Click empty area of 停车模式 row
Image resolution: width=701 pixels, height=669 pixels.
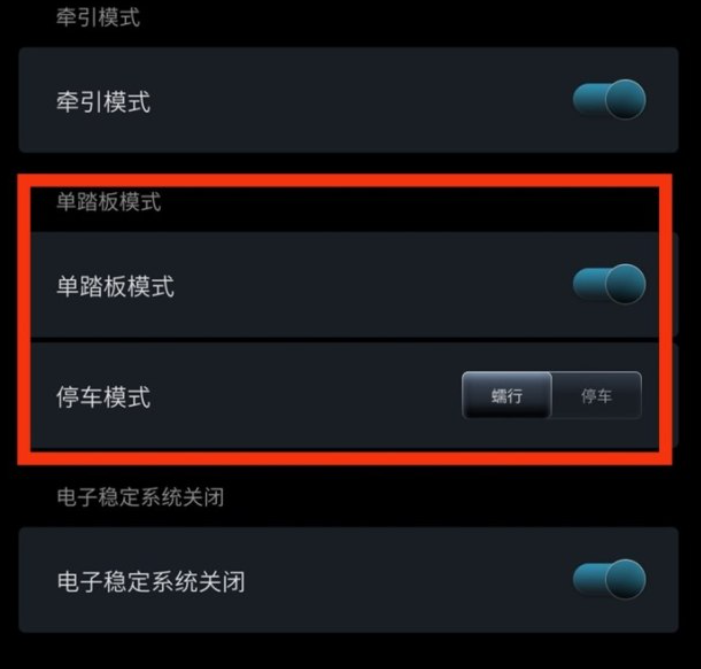pyautogui.click(x=304, y=397)
